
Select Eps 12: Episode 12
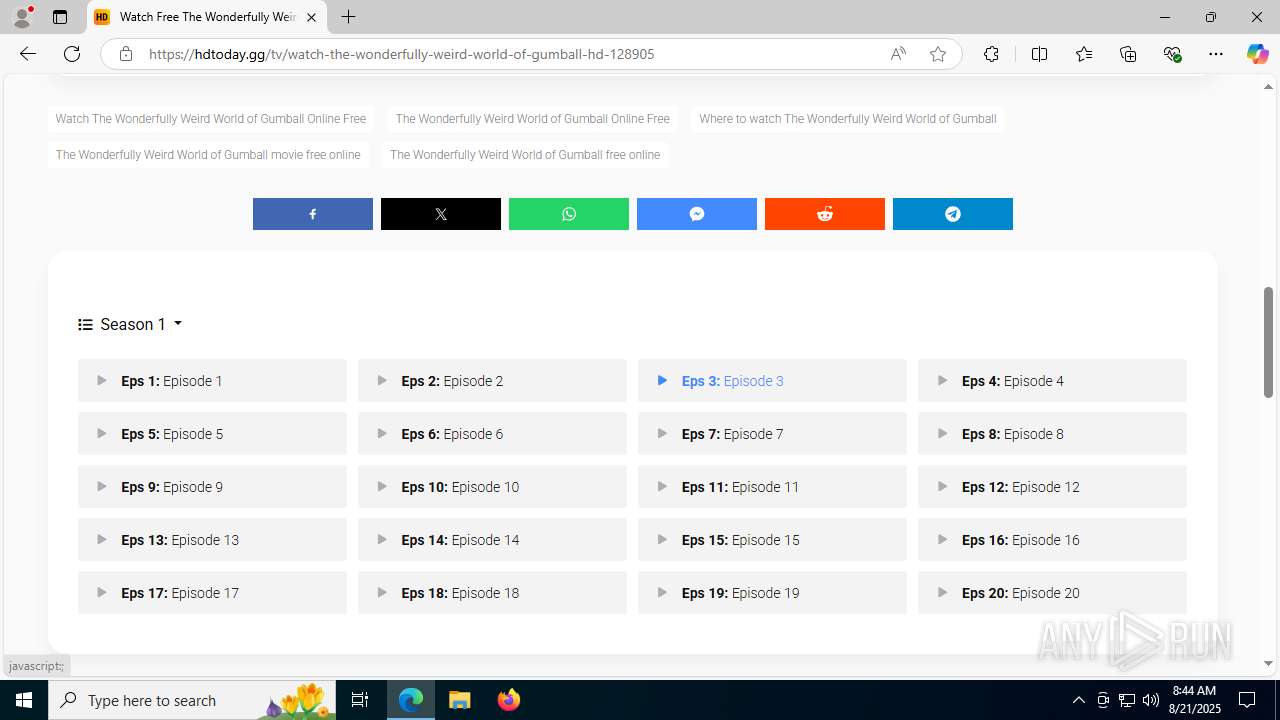1052,487
